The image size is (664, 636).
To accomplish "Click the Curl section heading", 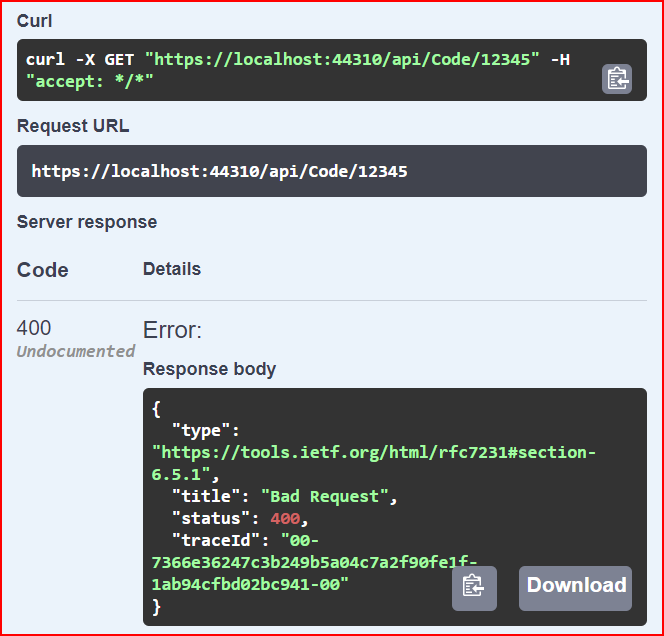I will click(34, 21).
